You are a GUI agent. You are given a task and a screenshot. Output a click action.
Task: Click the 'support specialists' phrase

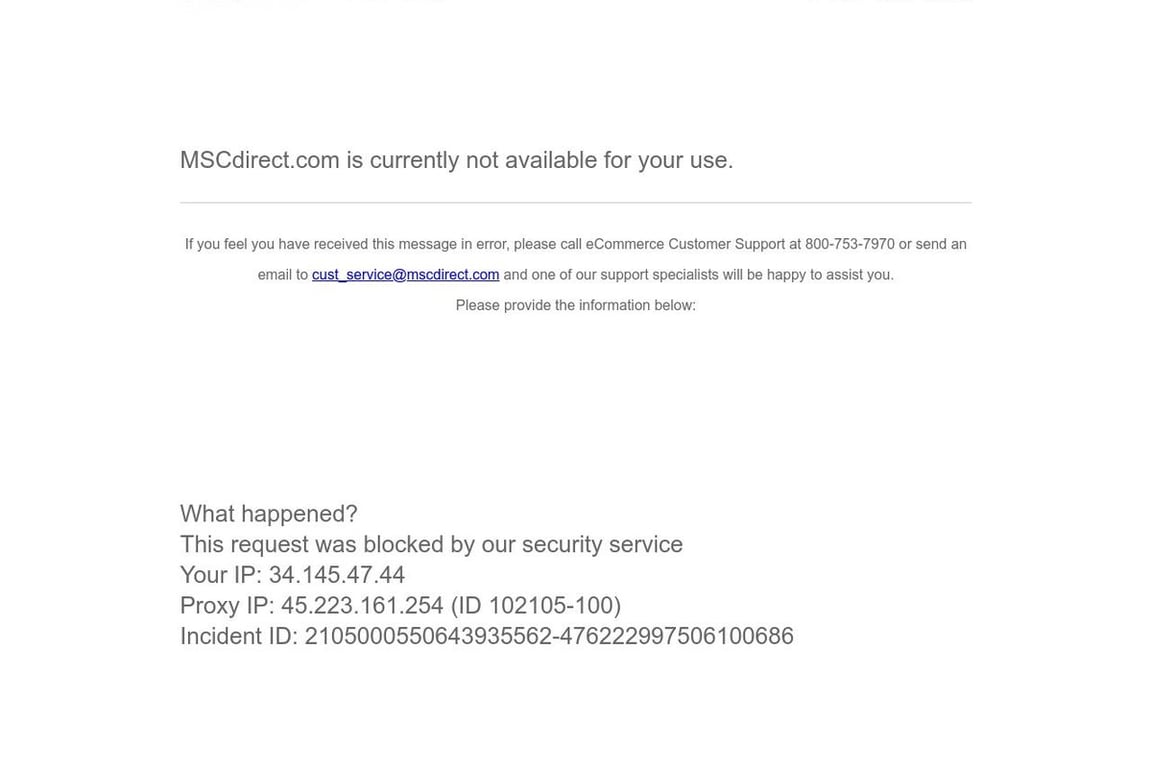pos(659,275)
